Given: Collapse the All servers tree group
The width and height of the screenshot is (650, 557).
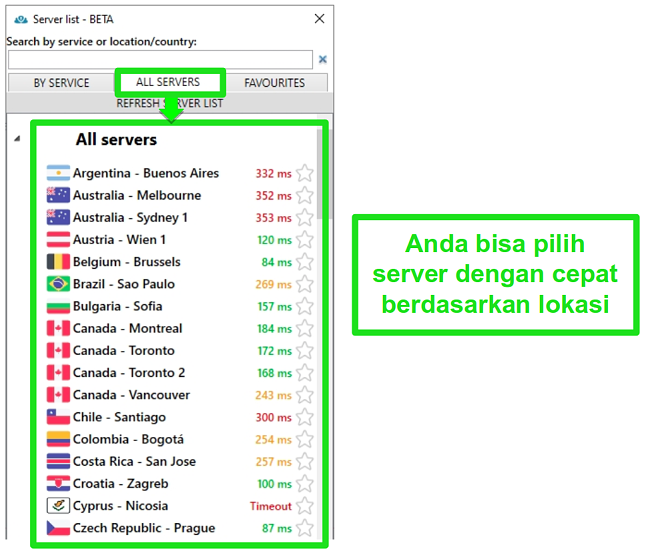Looking at the screenshot, I should (16, 140).
